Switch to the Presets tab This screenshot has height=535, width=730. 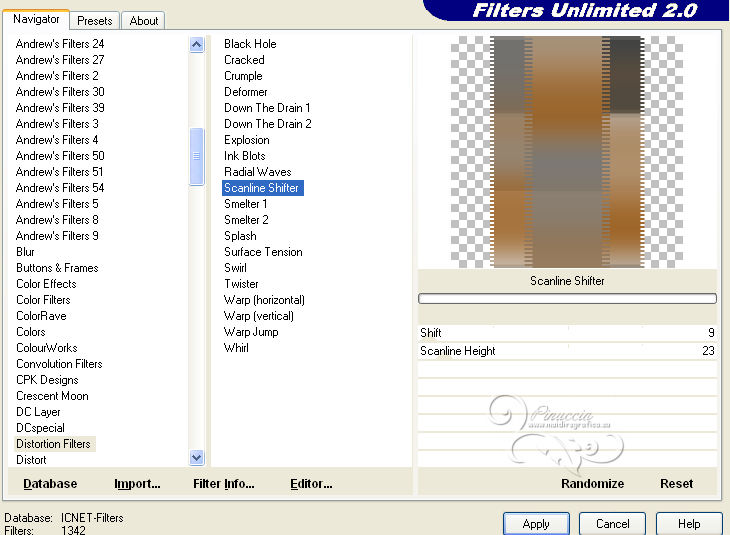pos(95,21)
